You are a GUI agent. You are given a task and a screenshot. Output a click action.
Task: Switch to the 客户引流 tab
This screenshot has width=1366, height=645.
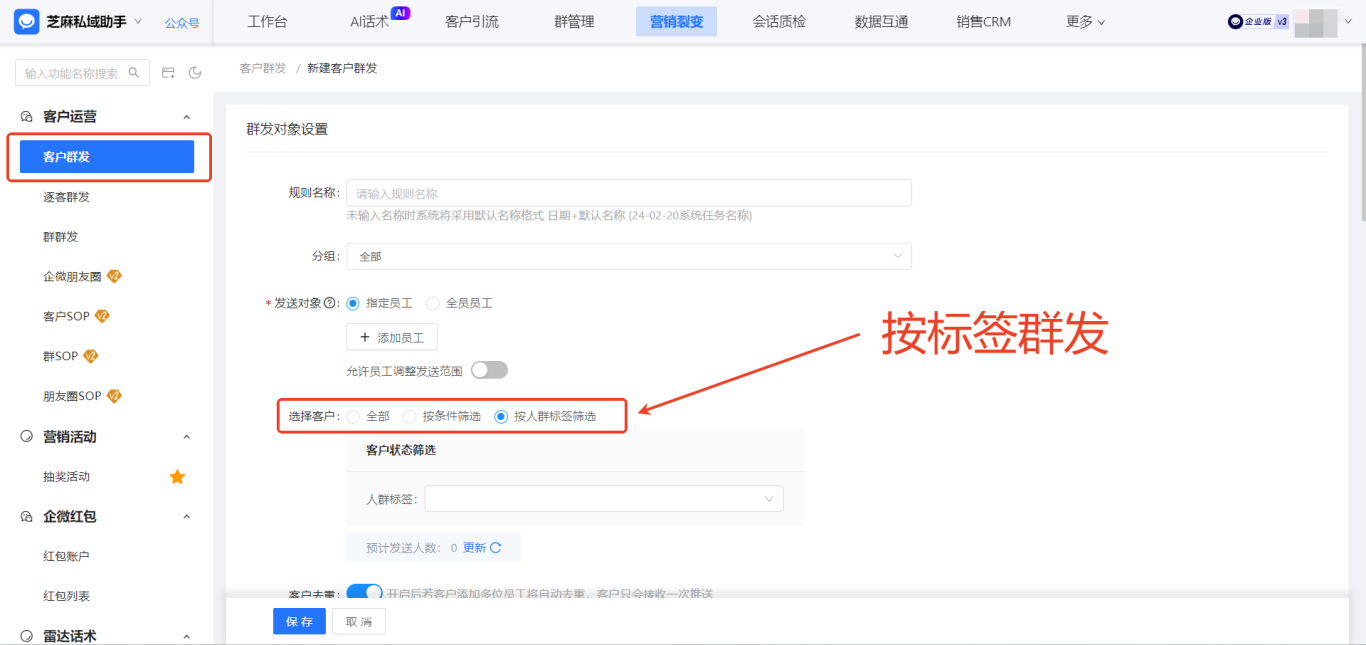point(472,21)
